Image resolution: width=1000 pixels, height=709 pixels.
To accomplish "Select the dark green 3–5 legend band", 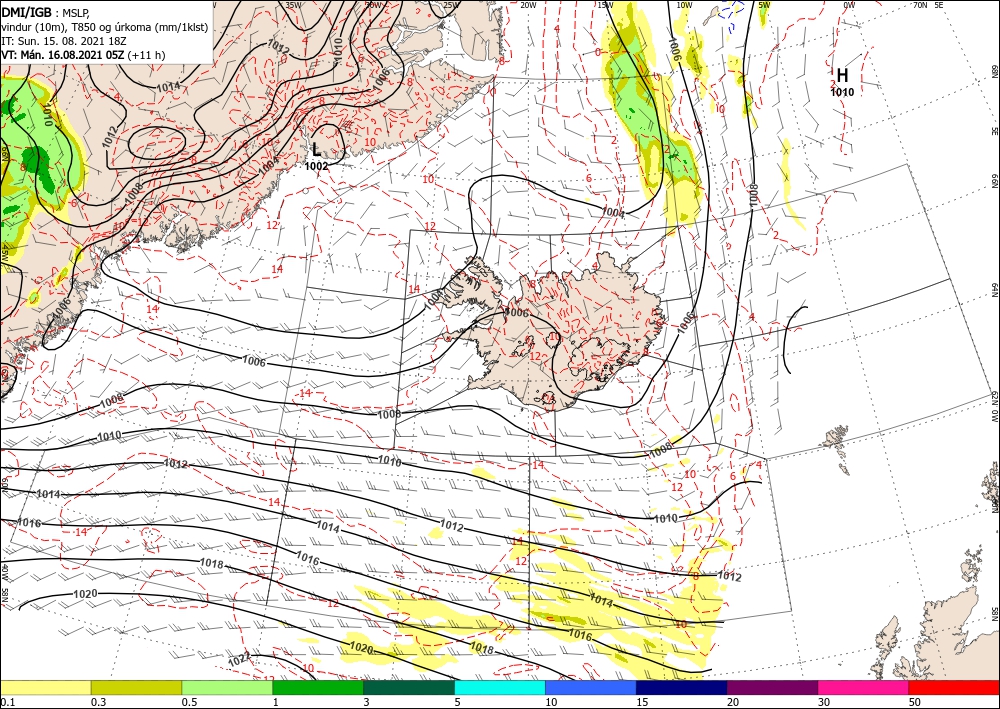I will (x=409, y=687).
